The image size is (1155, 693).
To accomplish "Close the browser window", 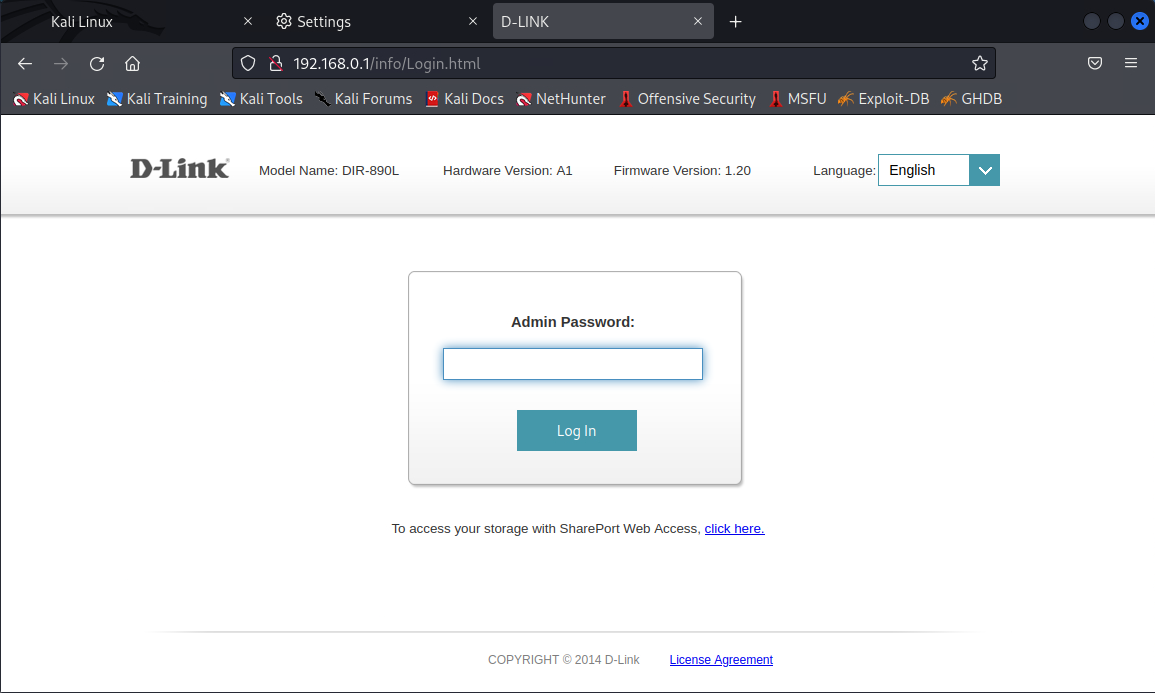I will [1140, 21].
